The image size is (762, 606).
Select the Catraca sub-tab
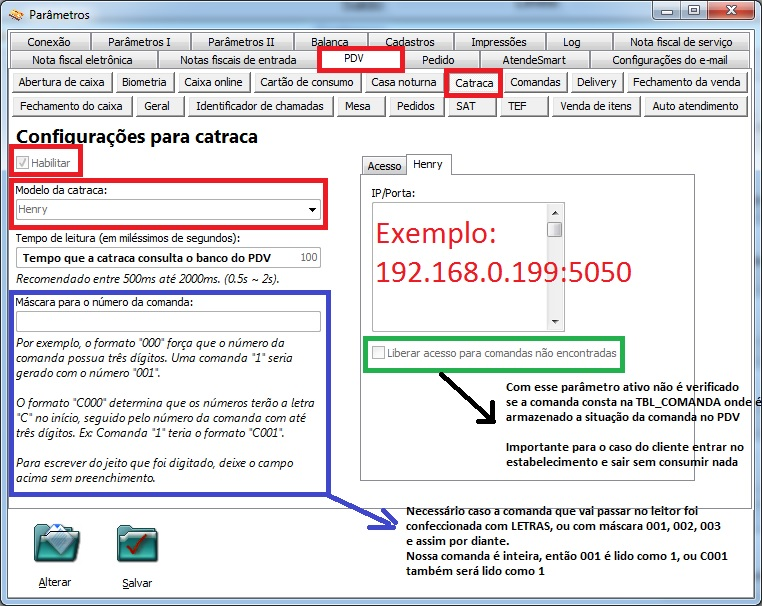coord(474,83)
